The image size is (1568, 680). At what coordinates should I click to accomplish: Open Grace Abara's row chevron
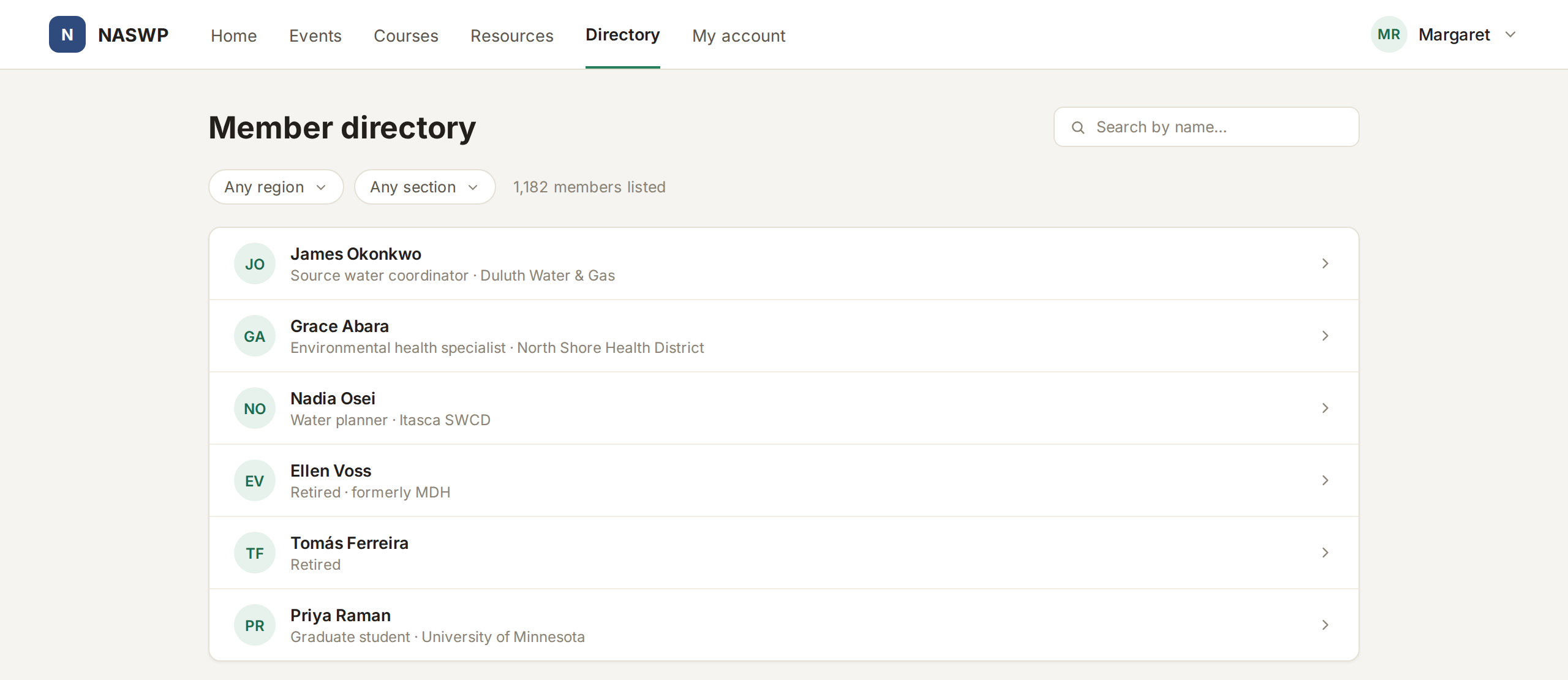(1325, 336)
